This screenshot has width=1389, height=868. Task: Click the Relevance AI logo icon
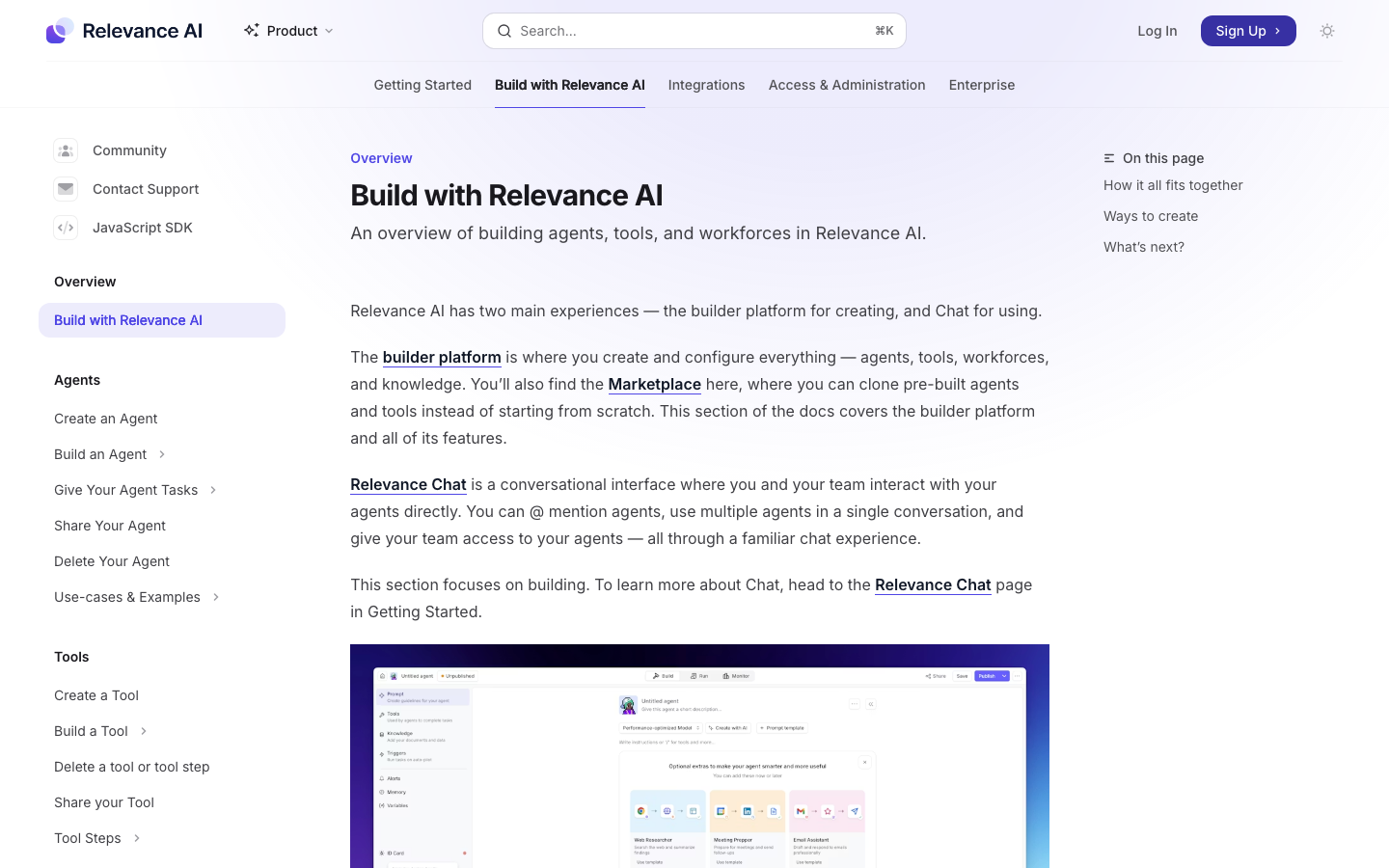(60, 31)
